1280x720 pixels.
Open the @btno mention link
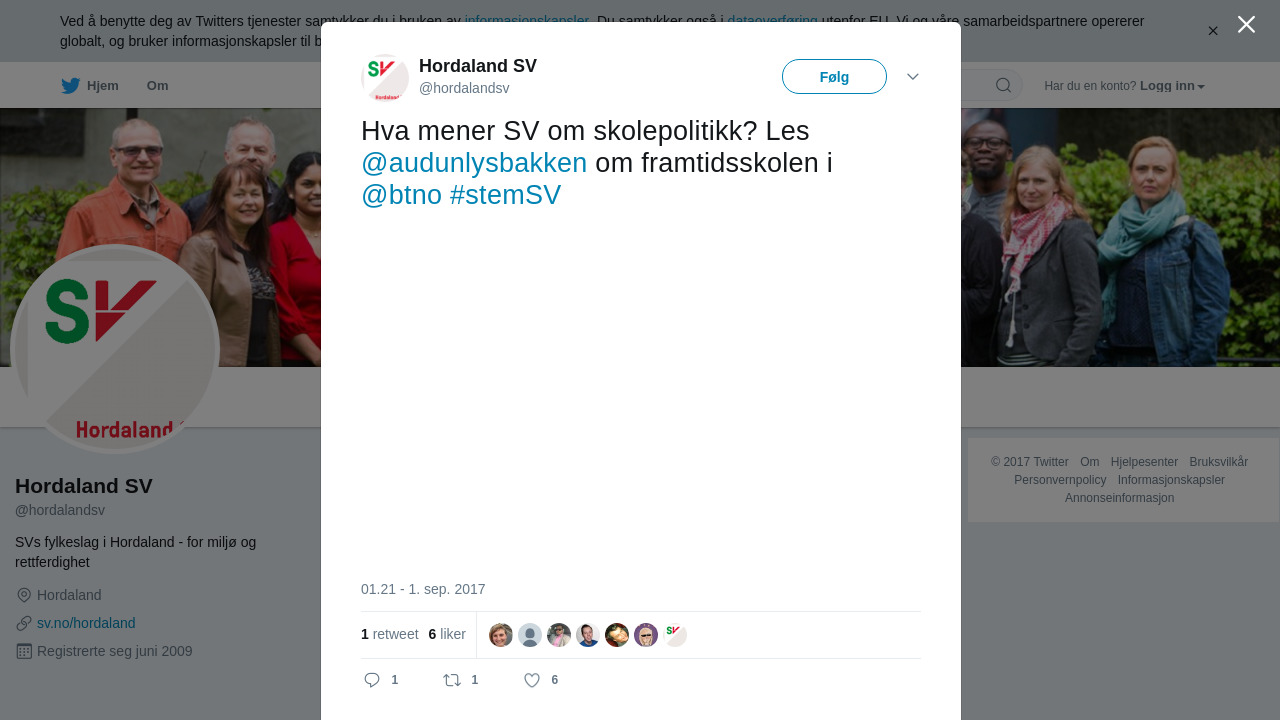[x=401, y=195]
